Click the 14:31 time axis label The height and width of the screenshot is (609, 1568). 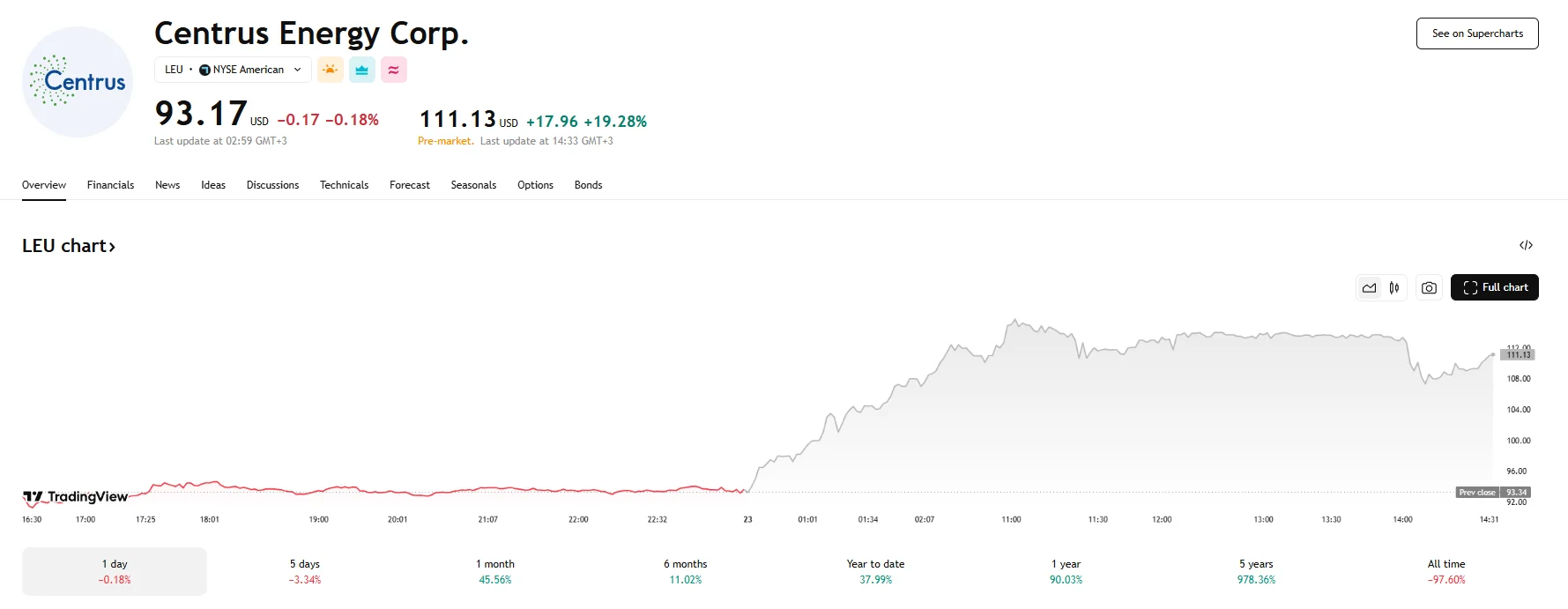tap(1489, 520)
